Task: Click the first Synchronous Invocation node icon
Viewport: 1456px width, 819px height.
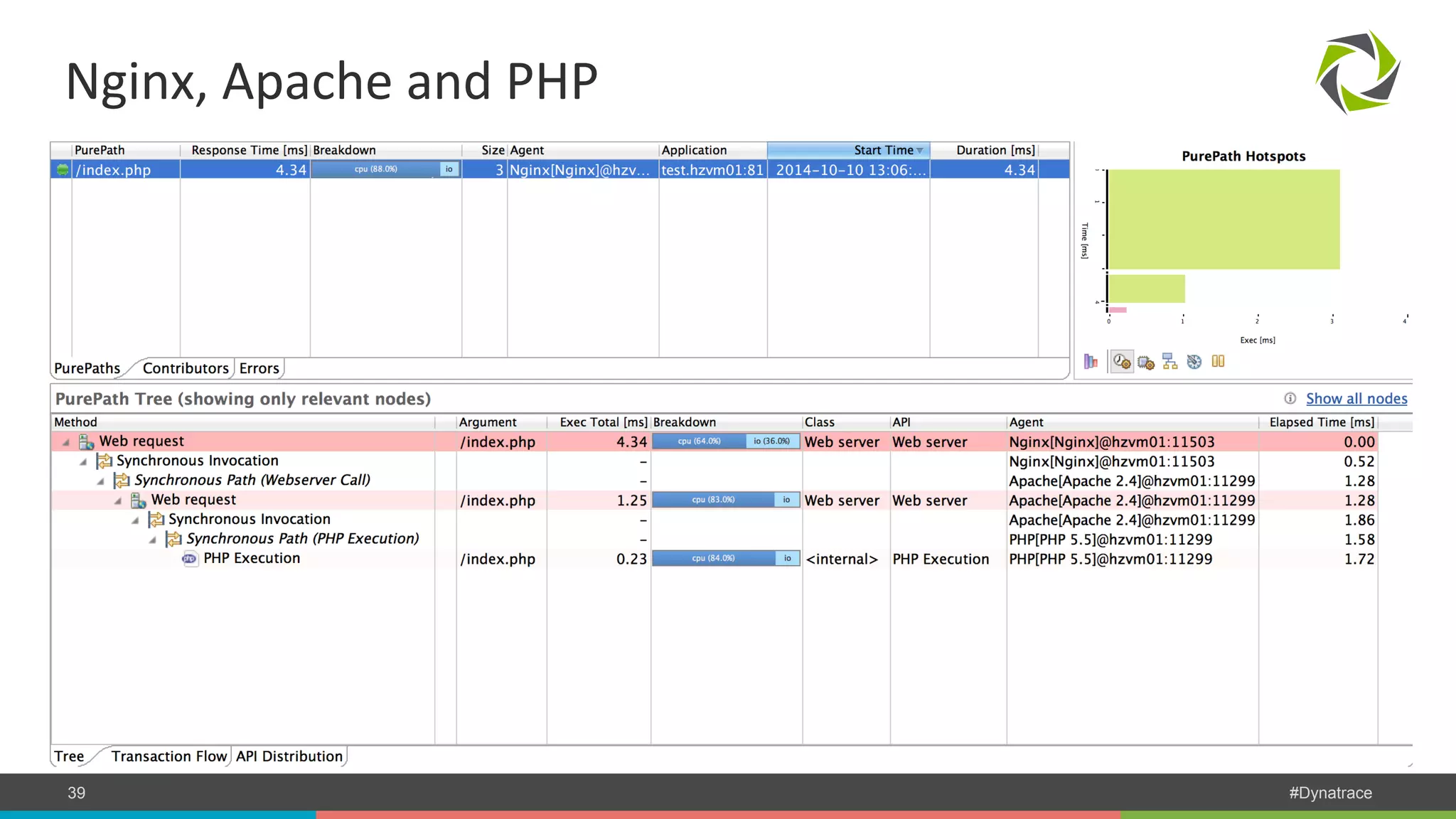Action: (105, 461)
